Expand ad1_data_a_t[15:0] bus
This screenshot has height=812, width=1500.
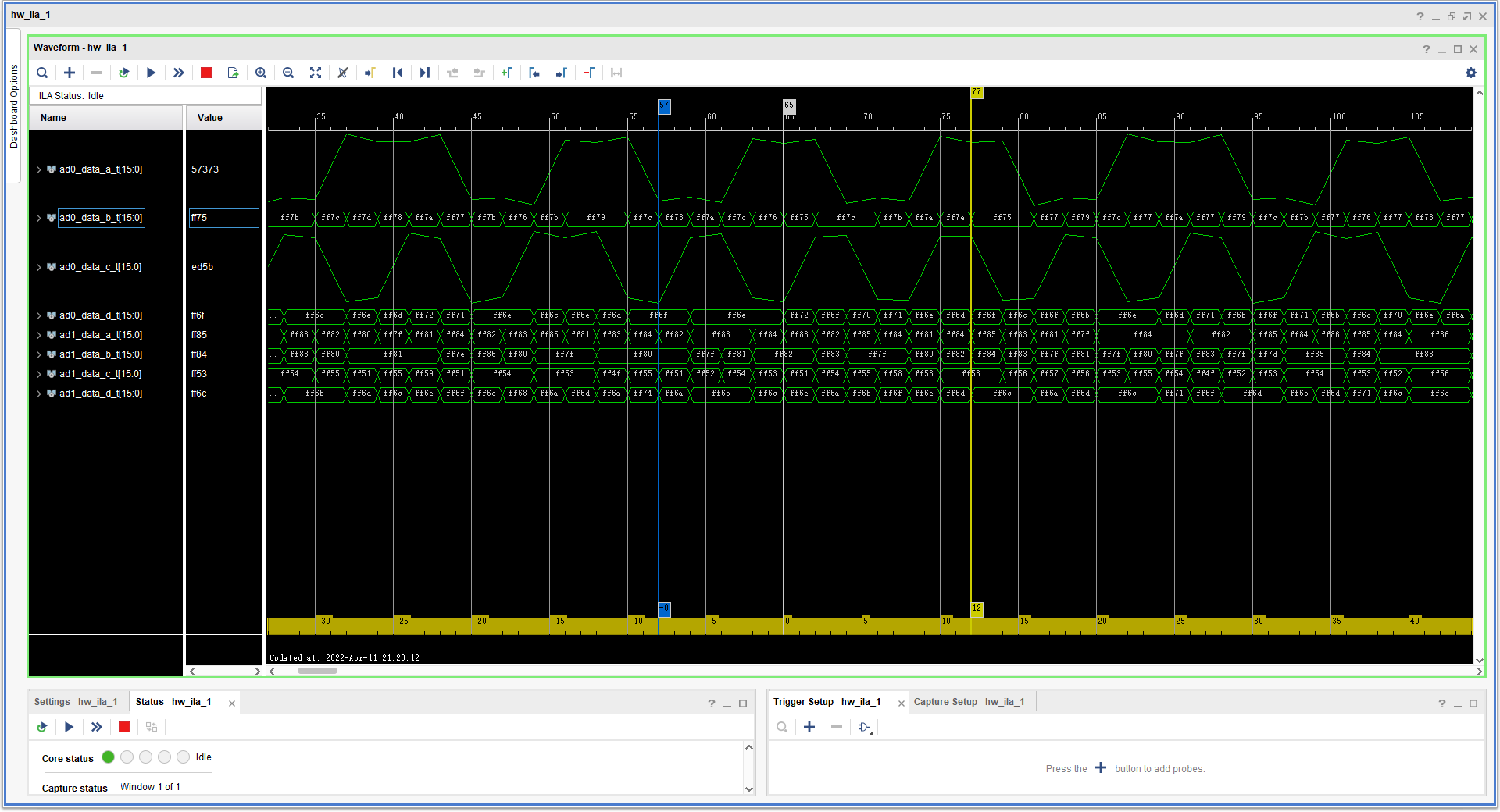click(39, 335)
